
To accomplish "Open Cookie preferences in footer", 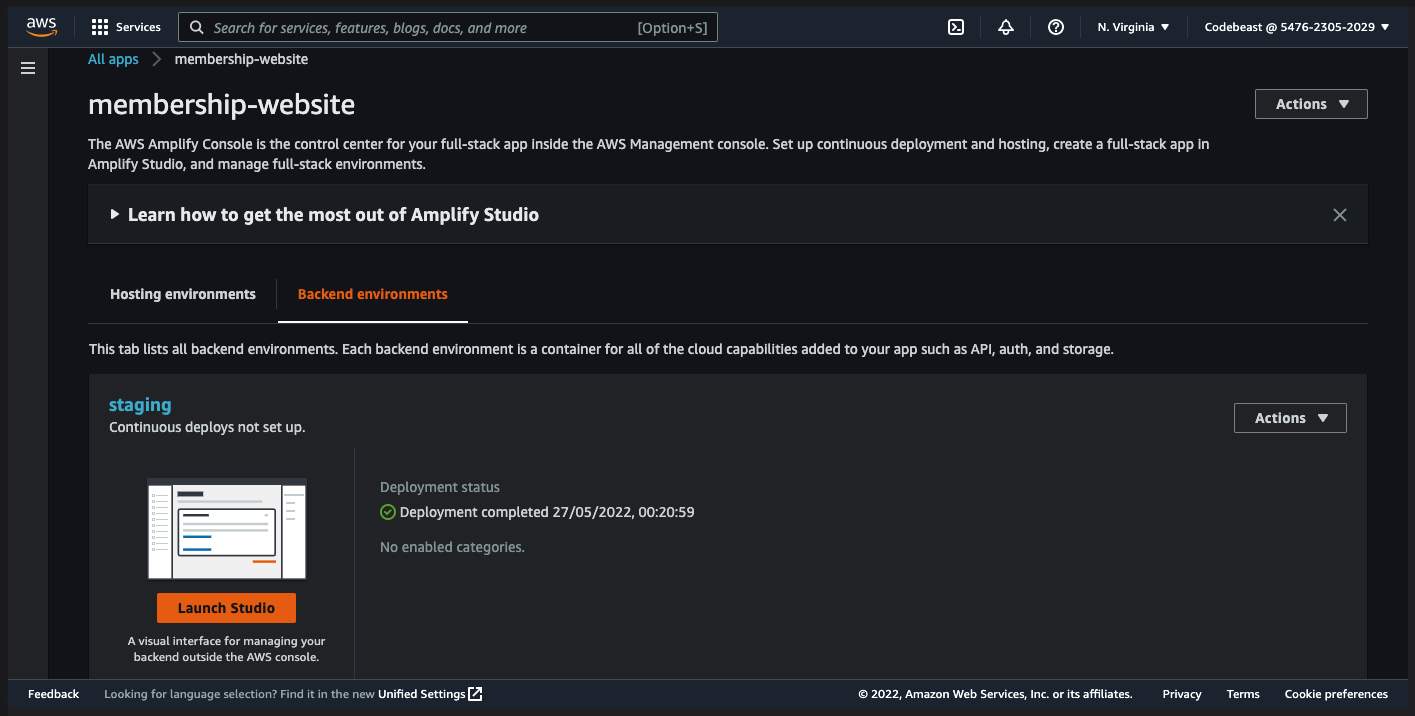I will click(1336, 694).
